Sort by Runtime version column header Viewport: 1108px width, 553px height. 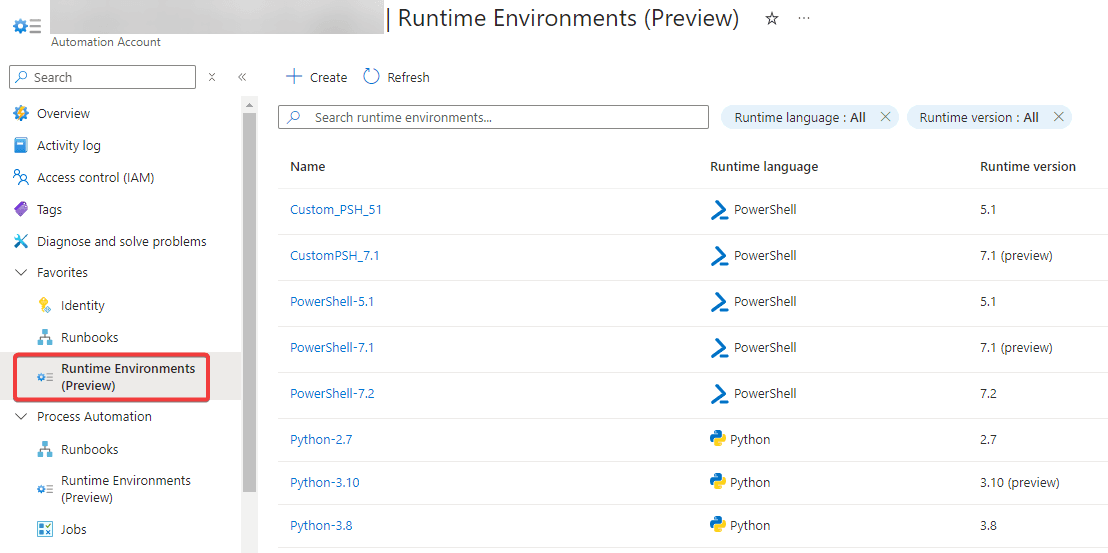[x=1028, y=167]
